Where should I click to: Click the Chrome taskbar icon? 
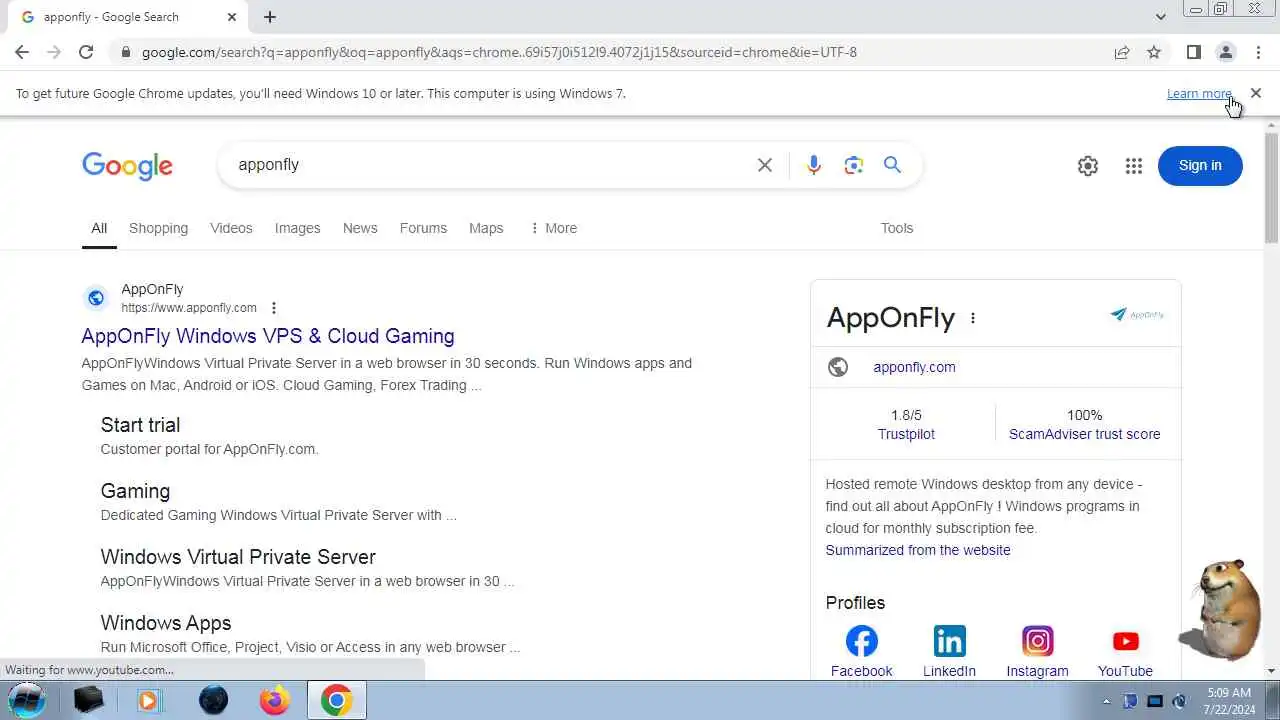coord(336,701)
